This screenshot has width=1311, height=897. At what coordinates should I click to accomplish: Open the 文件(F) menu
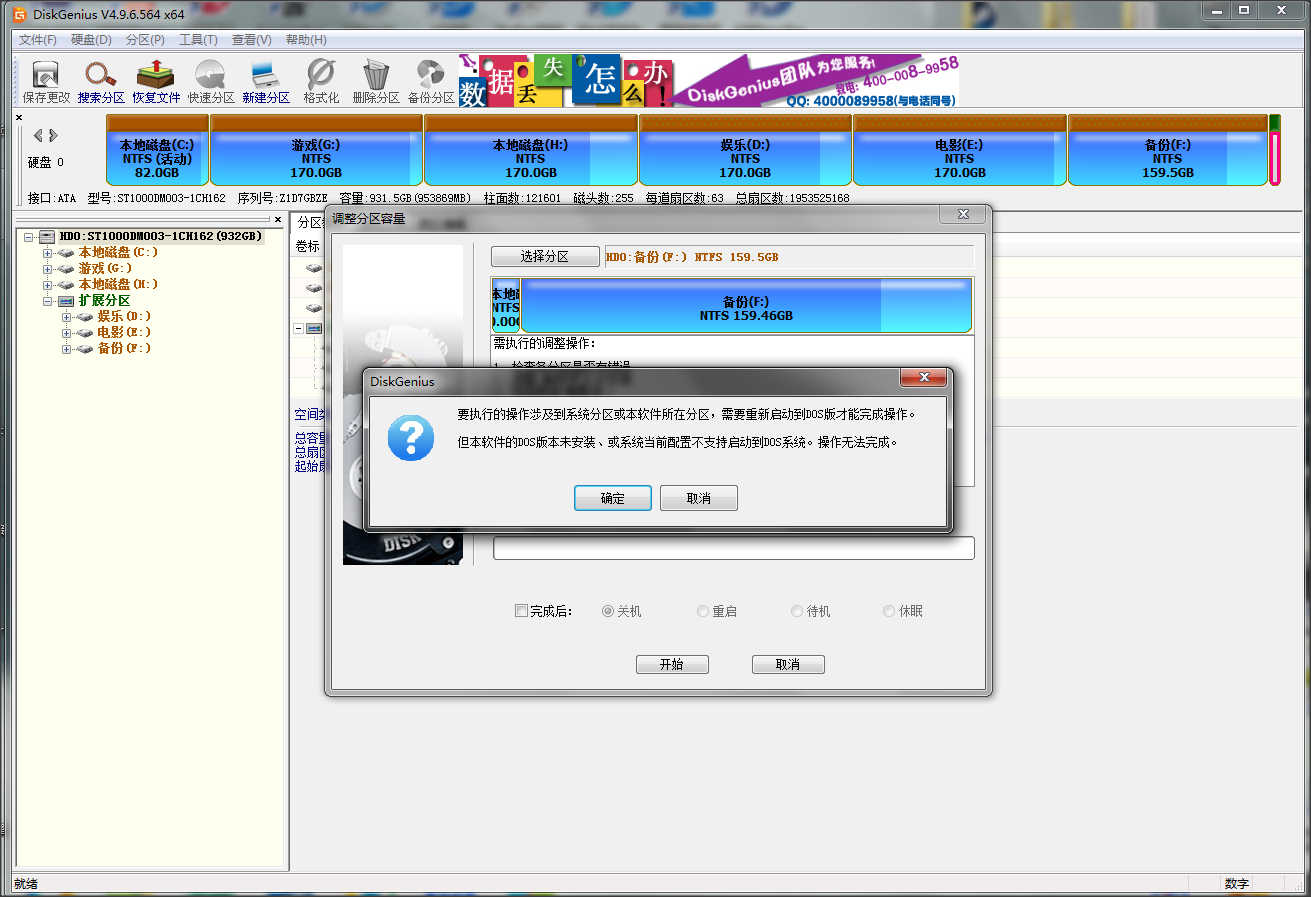pyautogui.click(x=38, y=40)
